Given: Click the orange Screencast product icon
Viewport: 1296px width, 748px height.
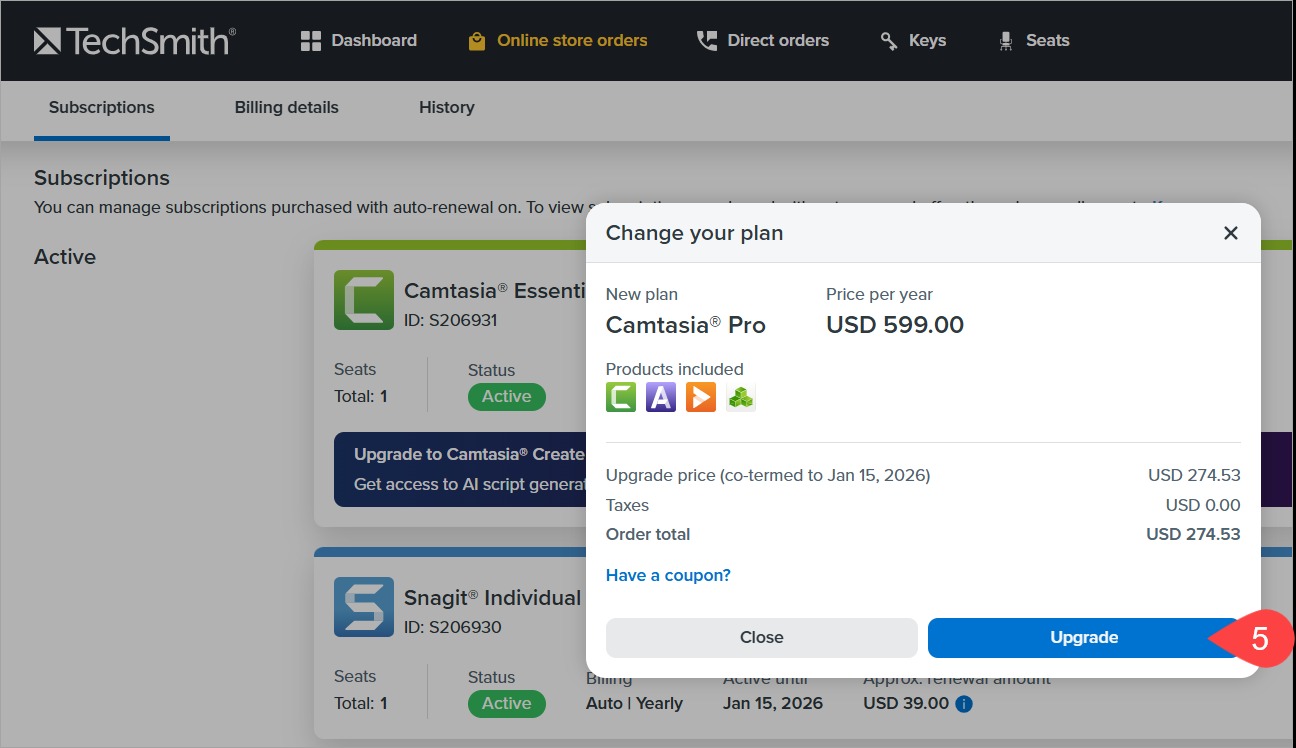Looking at the screenshot, I should (x=701, y=397).
